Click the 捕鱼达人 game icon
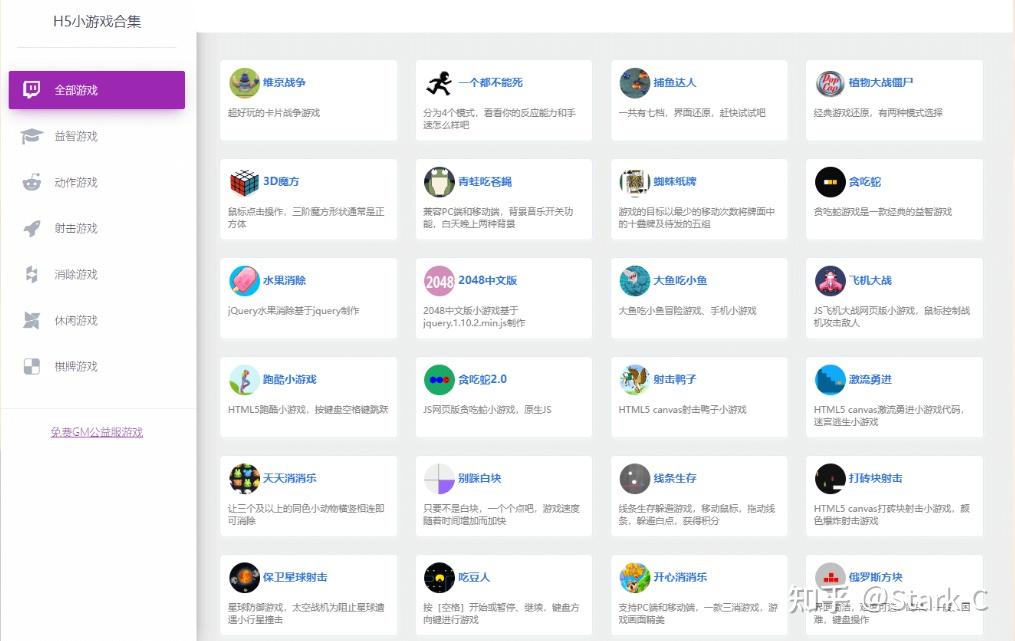The height and width of the screenshot is (641, 1015). [635, 83]
